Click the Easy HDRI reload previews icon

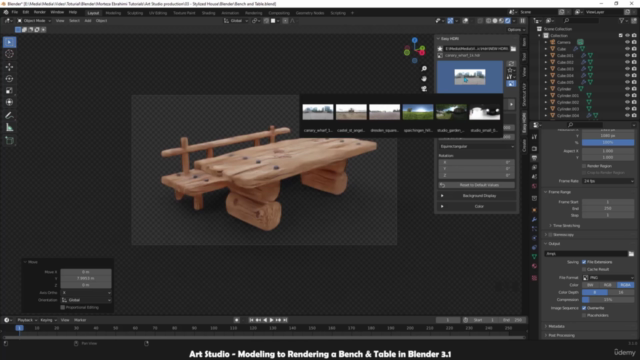(511, 64)
